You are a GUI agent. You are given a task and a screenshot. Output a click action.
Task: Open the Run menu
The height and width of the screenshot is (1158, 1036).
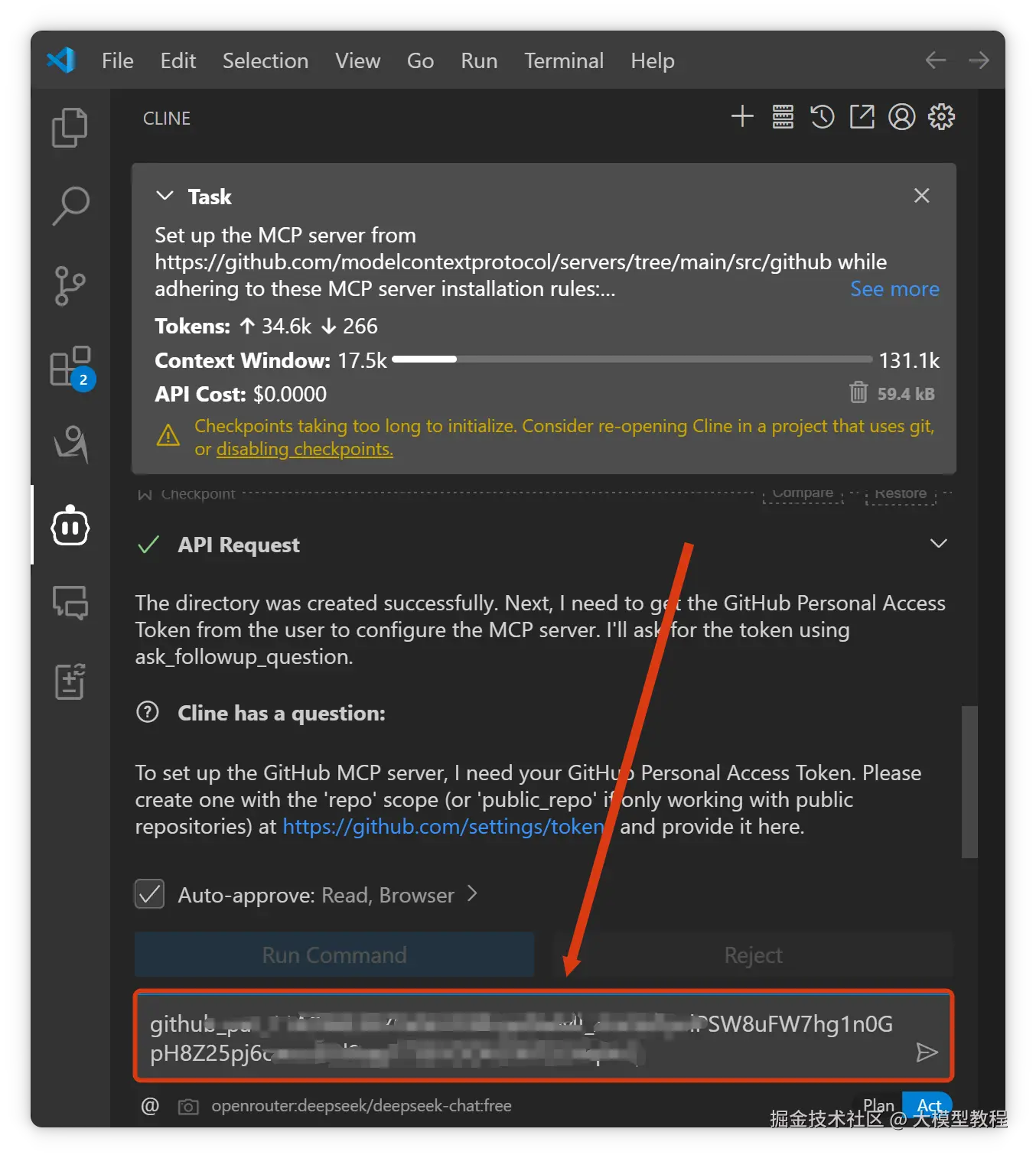pyautogui.click(x=479, y=60)
